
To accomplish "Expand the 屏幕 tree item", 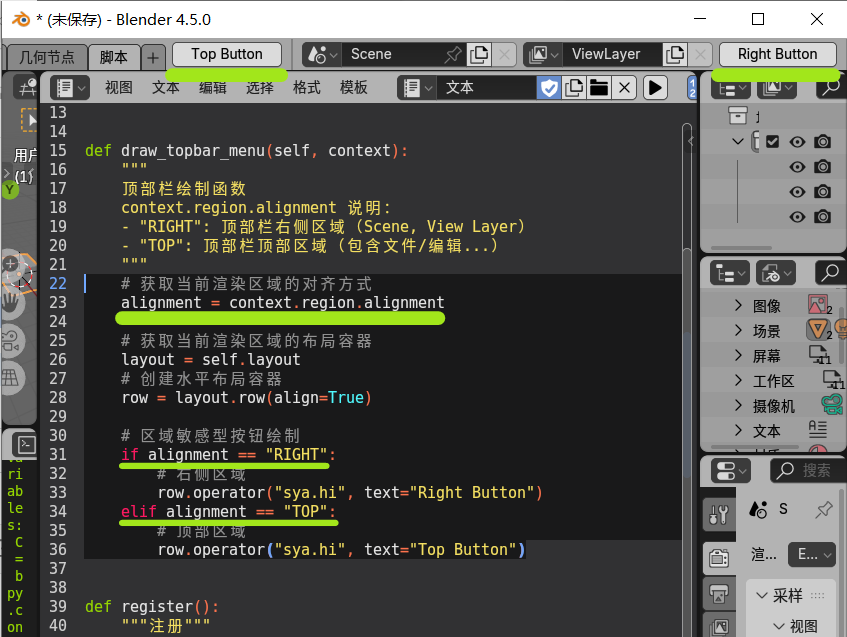I will (x=738, y=355).
